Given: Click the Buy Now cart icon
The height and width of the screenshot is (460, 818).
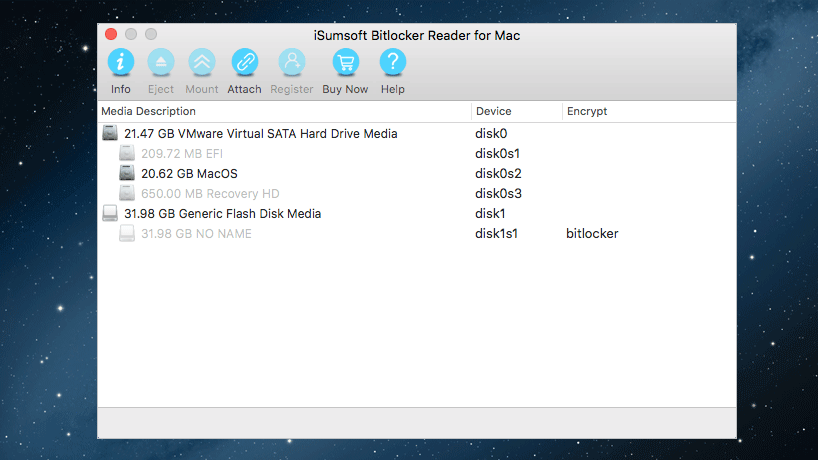Looking at the screenshot, I should click(x=345, y=63).
